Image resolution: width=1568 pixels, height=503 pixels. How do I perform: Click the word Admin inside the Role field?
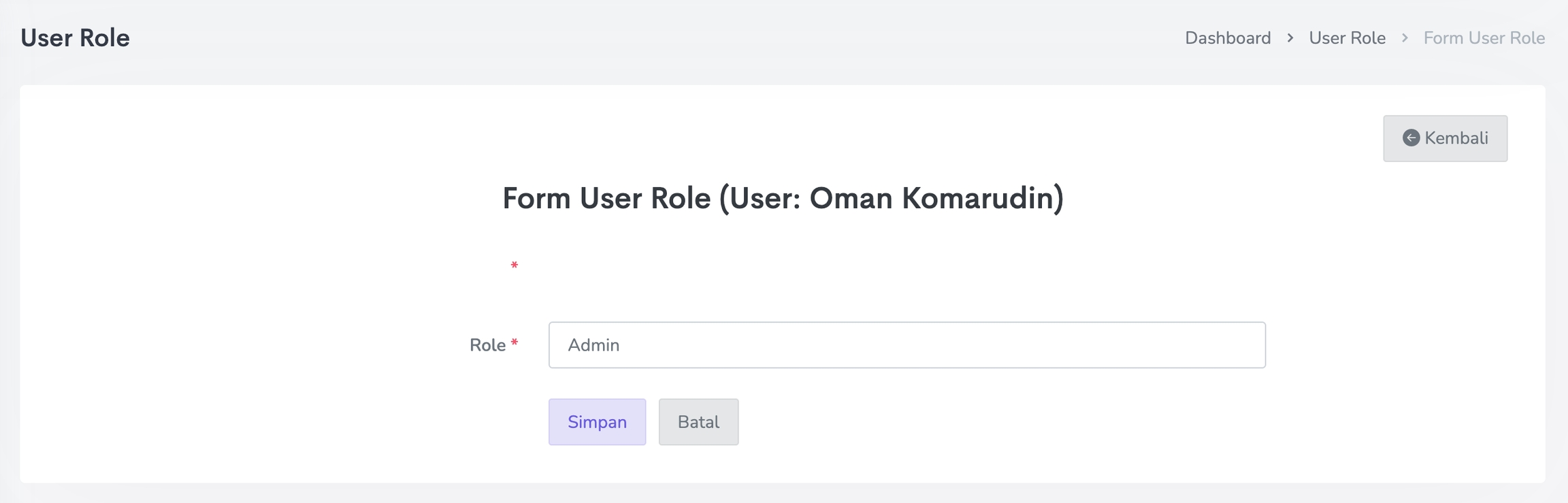593,345
